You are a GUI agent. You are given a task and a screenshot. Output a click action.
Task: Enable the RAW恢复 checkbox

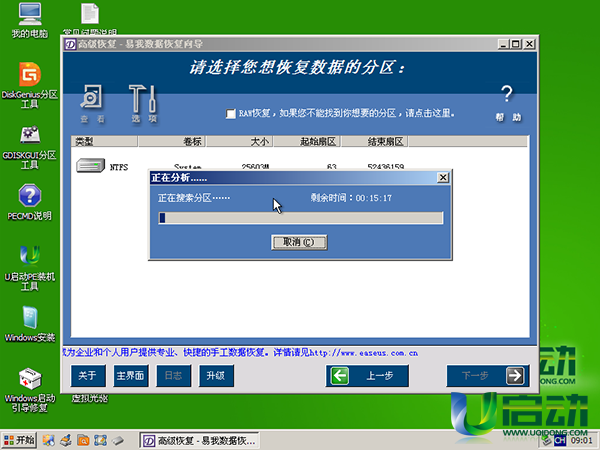click(x=231, y=114)
